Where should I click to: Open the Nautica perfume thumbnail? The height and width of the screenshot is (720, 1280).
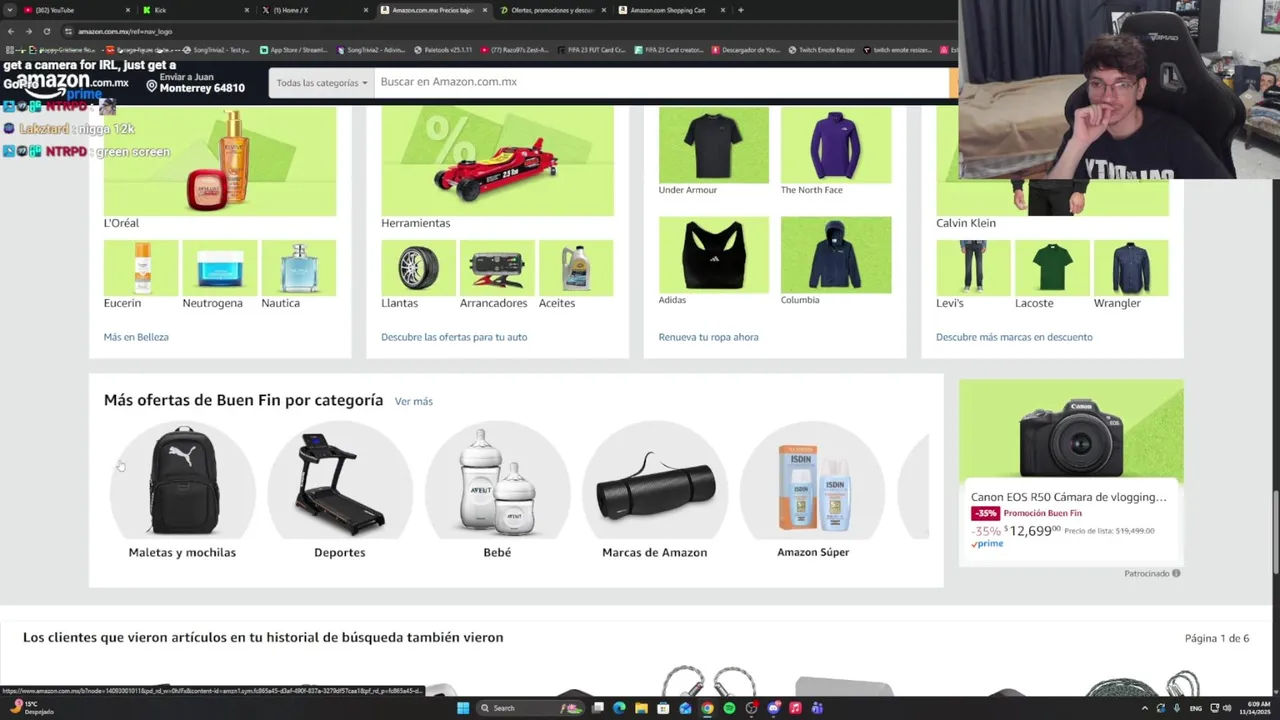[298, 268]
